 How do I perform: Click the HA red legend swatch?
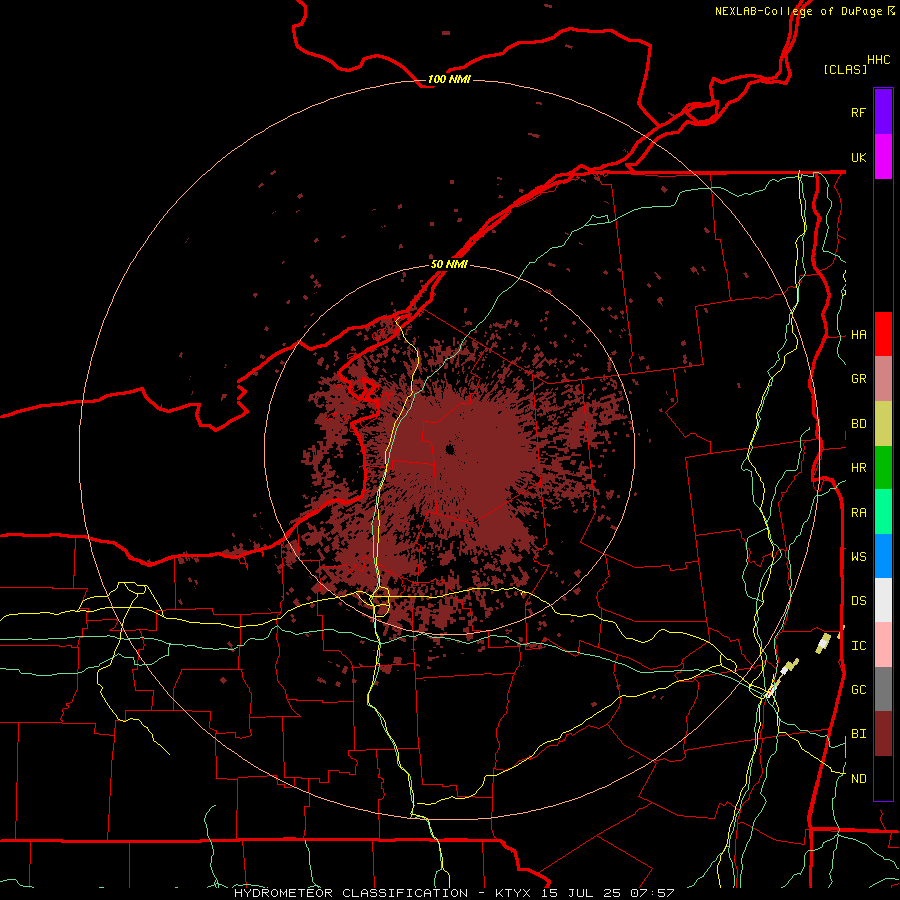point(883,334)
